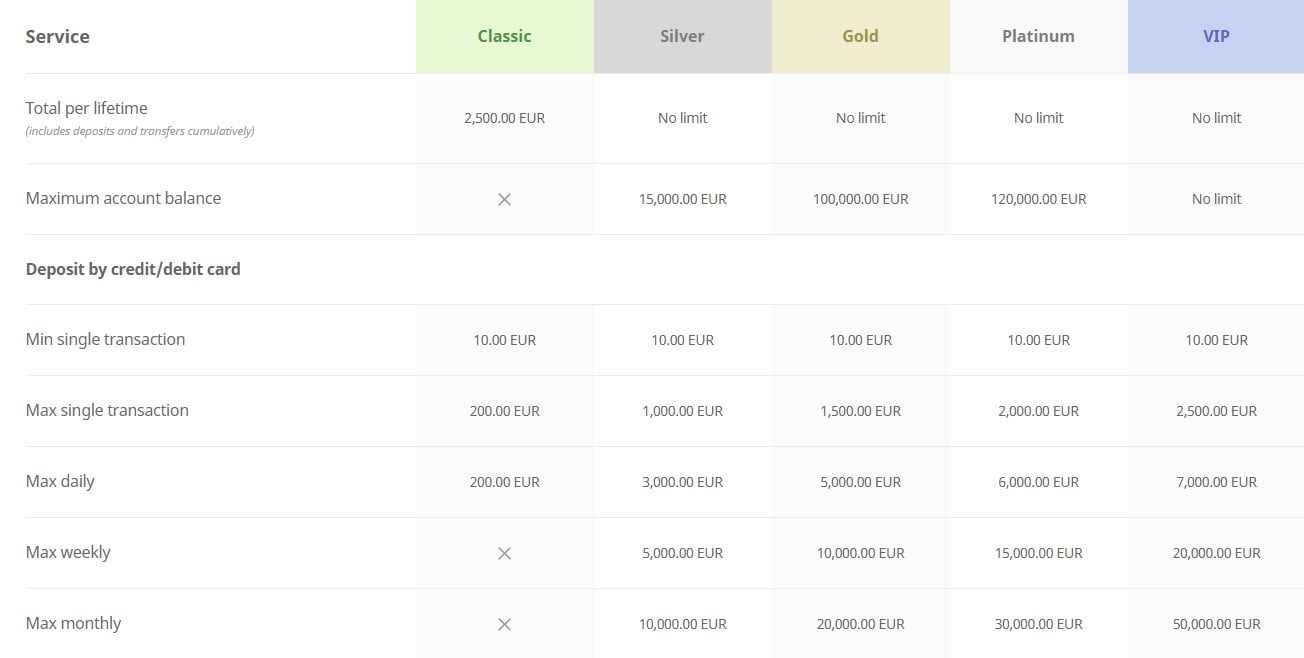Click the X icon in Classic Maximum account balance
1304x658 pixels.
(504, 199)
